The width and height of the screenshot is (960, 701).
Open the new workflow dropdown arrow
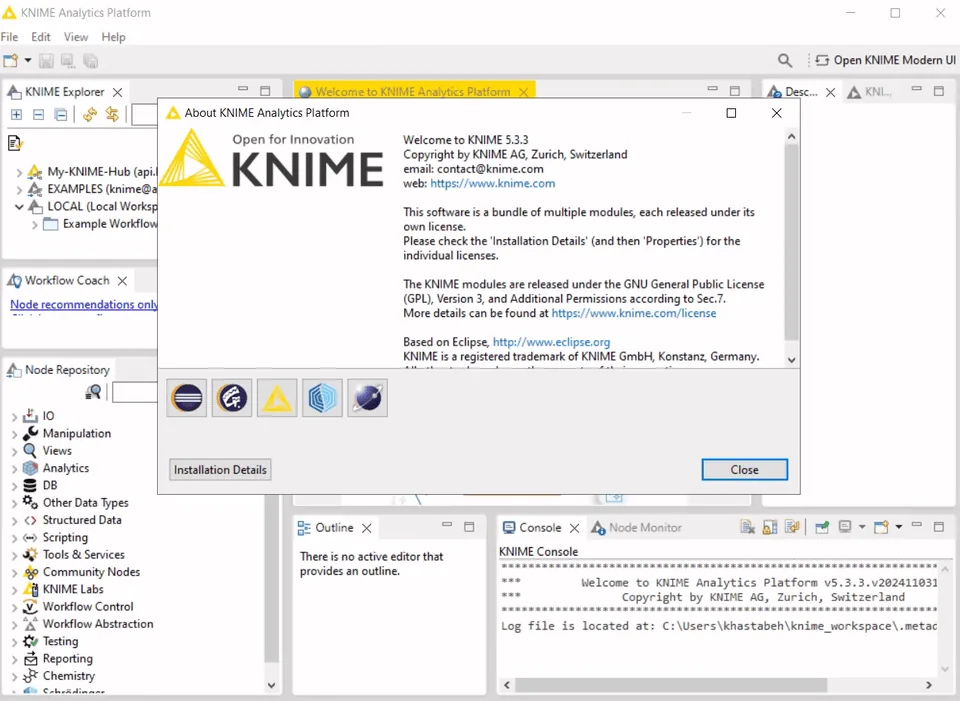(28, 60)
